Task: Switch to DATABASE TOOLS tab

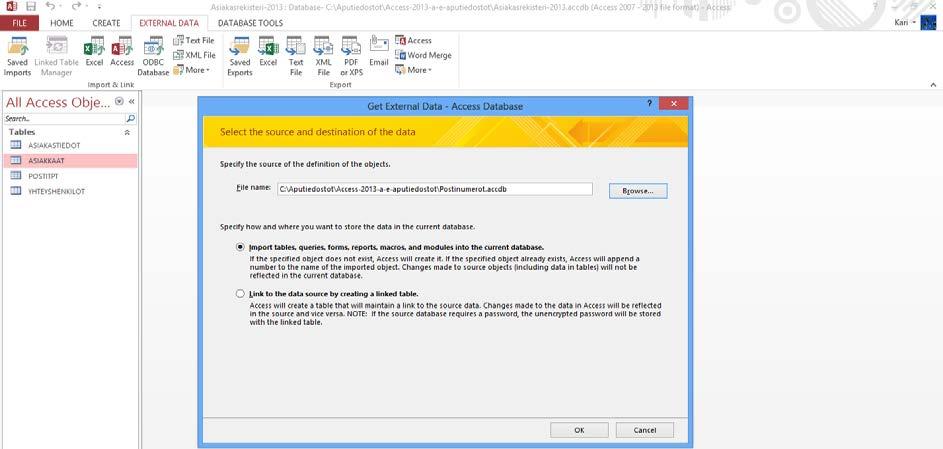Action: [x=250, y=23]
